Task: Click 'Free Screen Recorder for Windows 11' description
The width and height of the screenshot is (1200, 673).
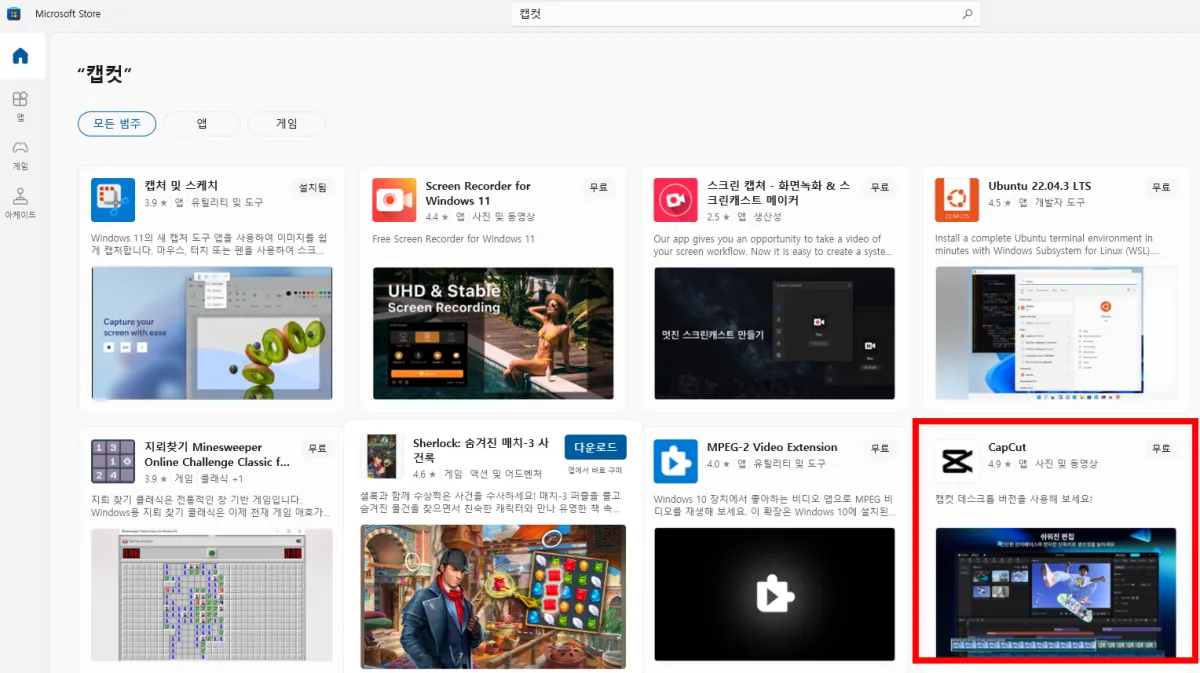Action: click(454, 239)
